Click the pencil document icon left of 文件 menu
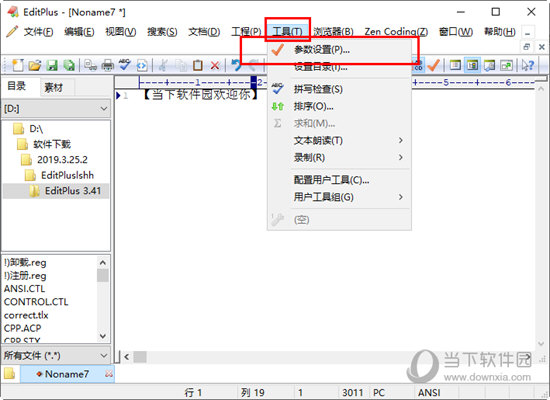The width and height of the screenshot is (550, 400). 12,32
